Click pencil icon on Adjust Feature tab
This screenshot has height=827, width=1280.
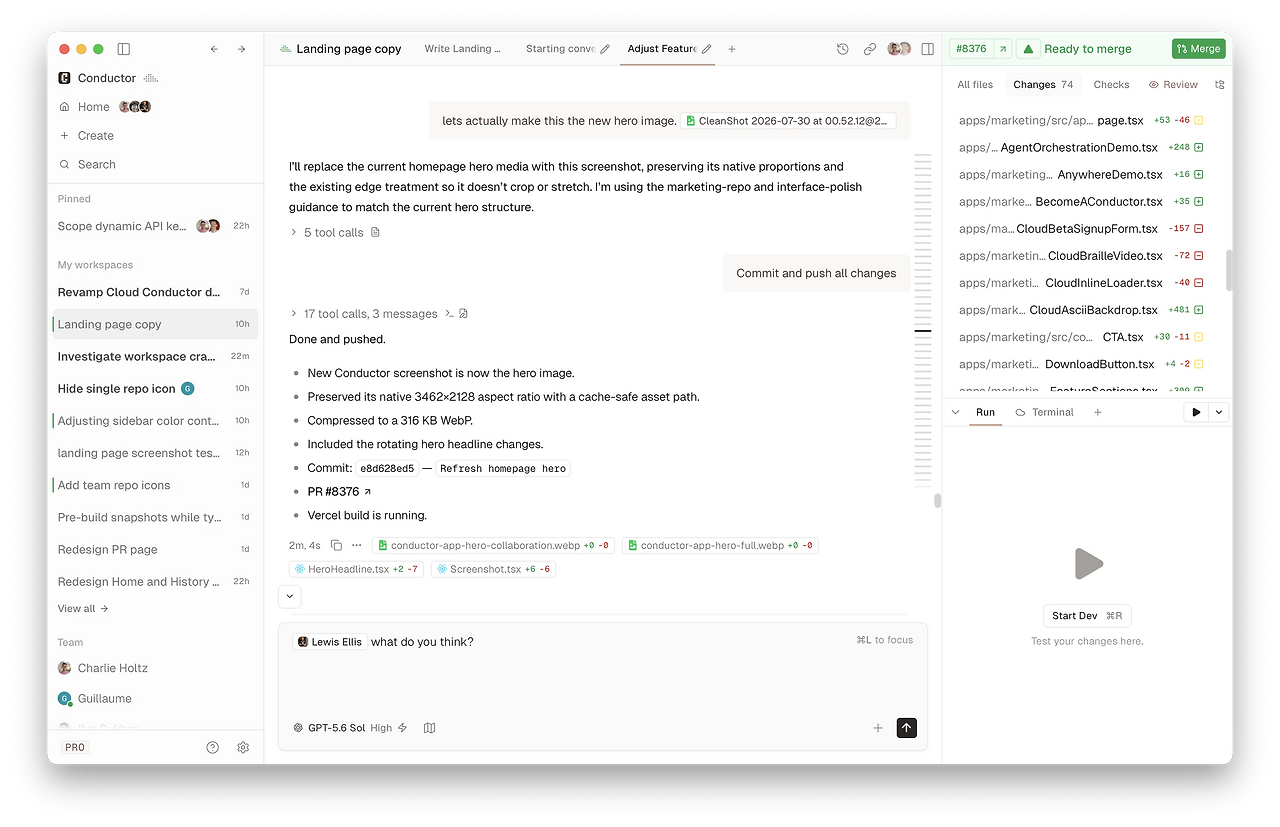pos(707,49)
